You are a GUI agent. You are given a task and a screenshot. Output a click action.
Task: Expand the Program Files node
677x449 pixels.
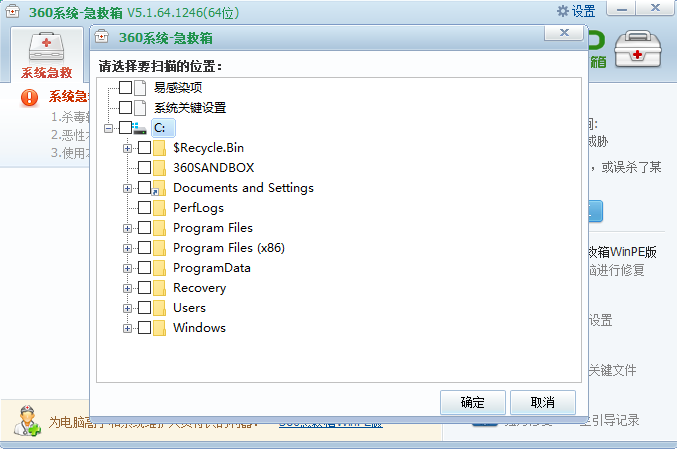127,228
